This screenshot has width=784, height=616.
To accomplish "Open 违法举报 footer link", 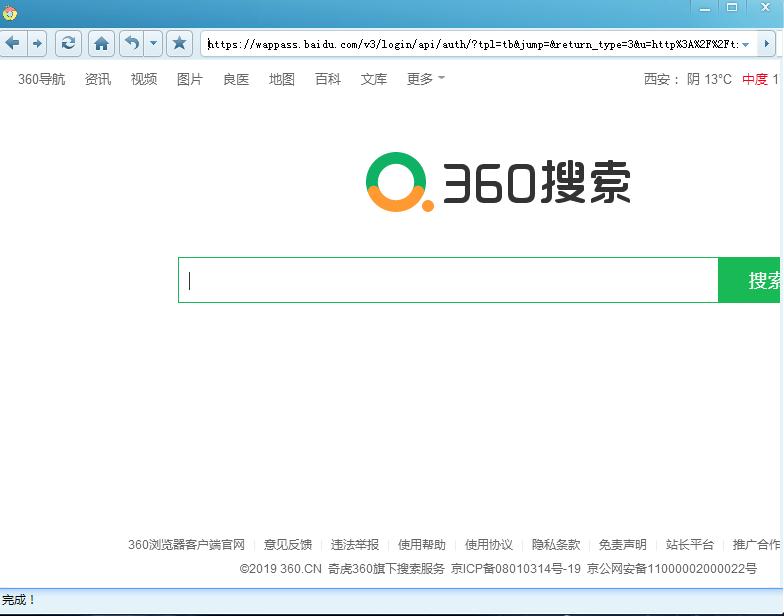I will coord(355,544).
